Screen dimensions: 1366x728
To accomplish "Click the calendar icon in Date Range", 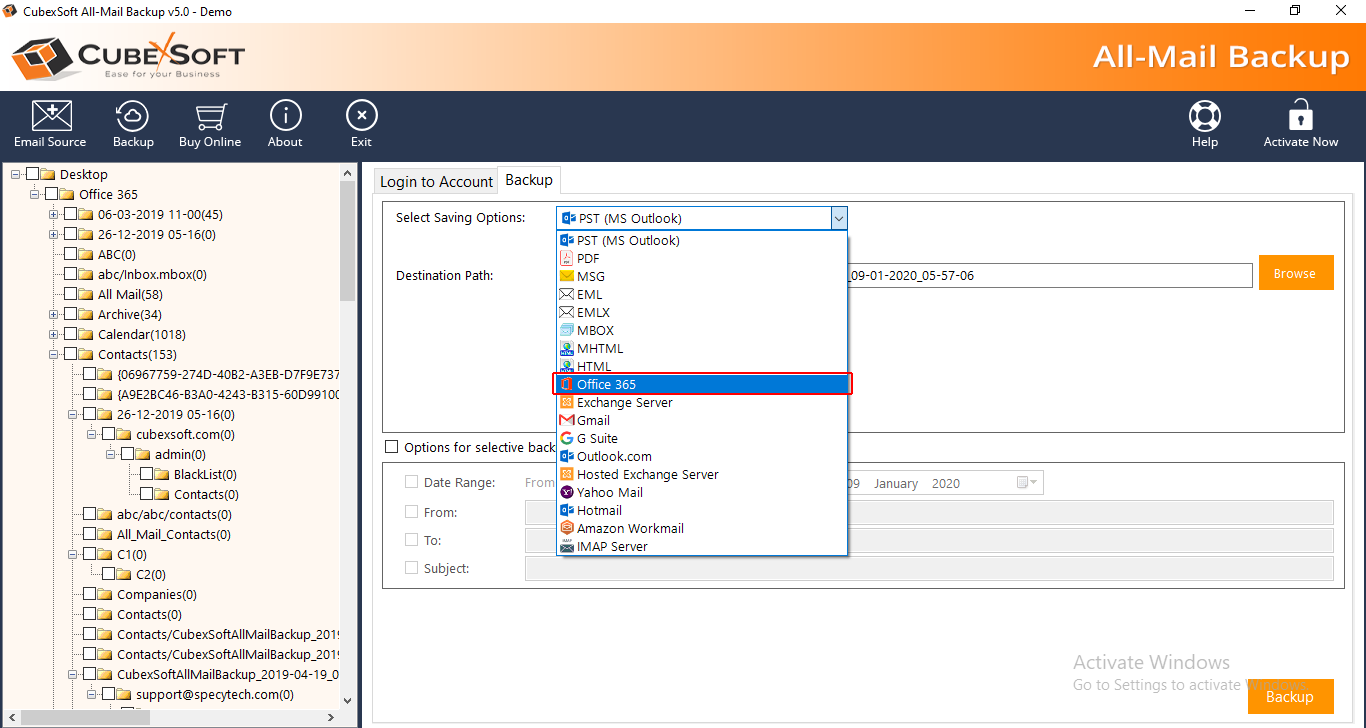I will 1023,483.
